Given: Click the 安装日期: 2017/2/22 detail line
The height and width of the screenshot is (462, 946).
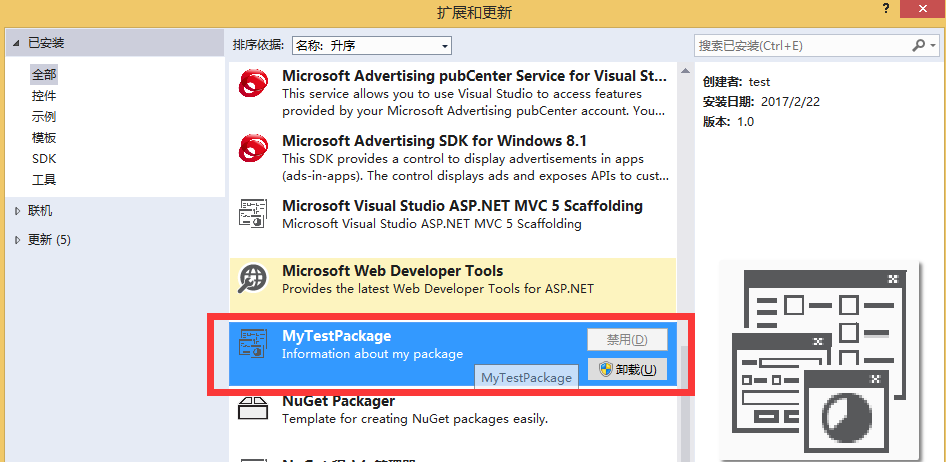Looking at the screenshot, I should click(761, 102).
